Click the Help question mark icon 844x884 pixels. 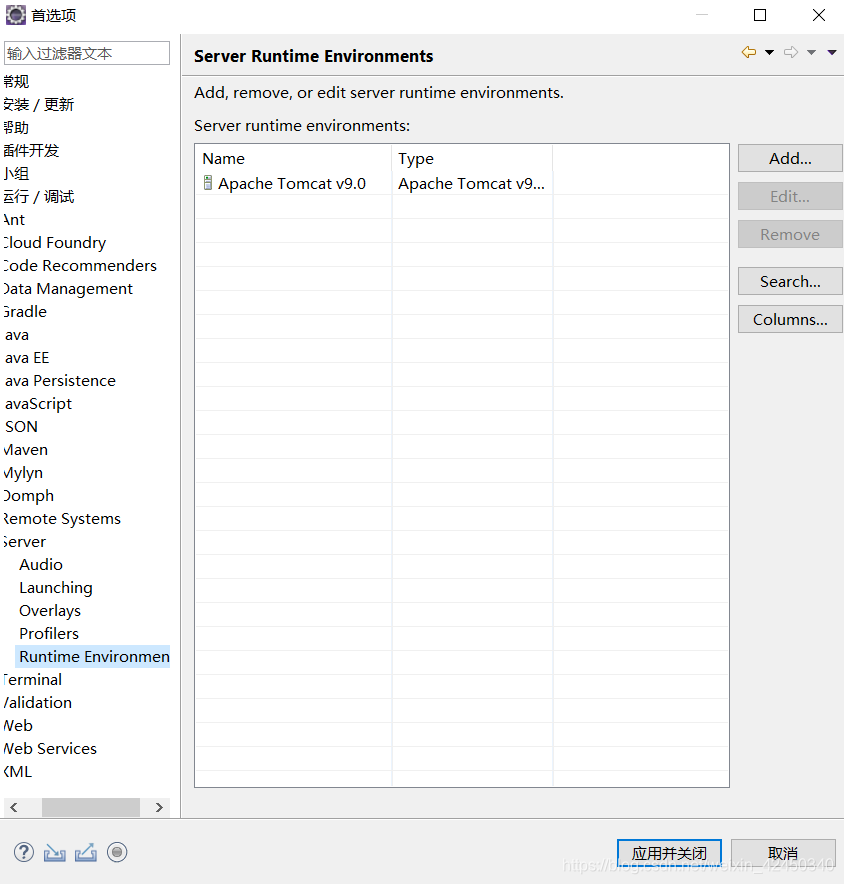click(24, 852)
